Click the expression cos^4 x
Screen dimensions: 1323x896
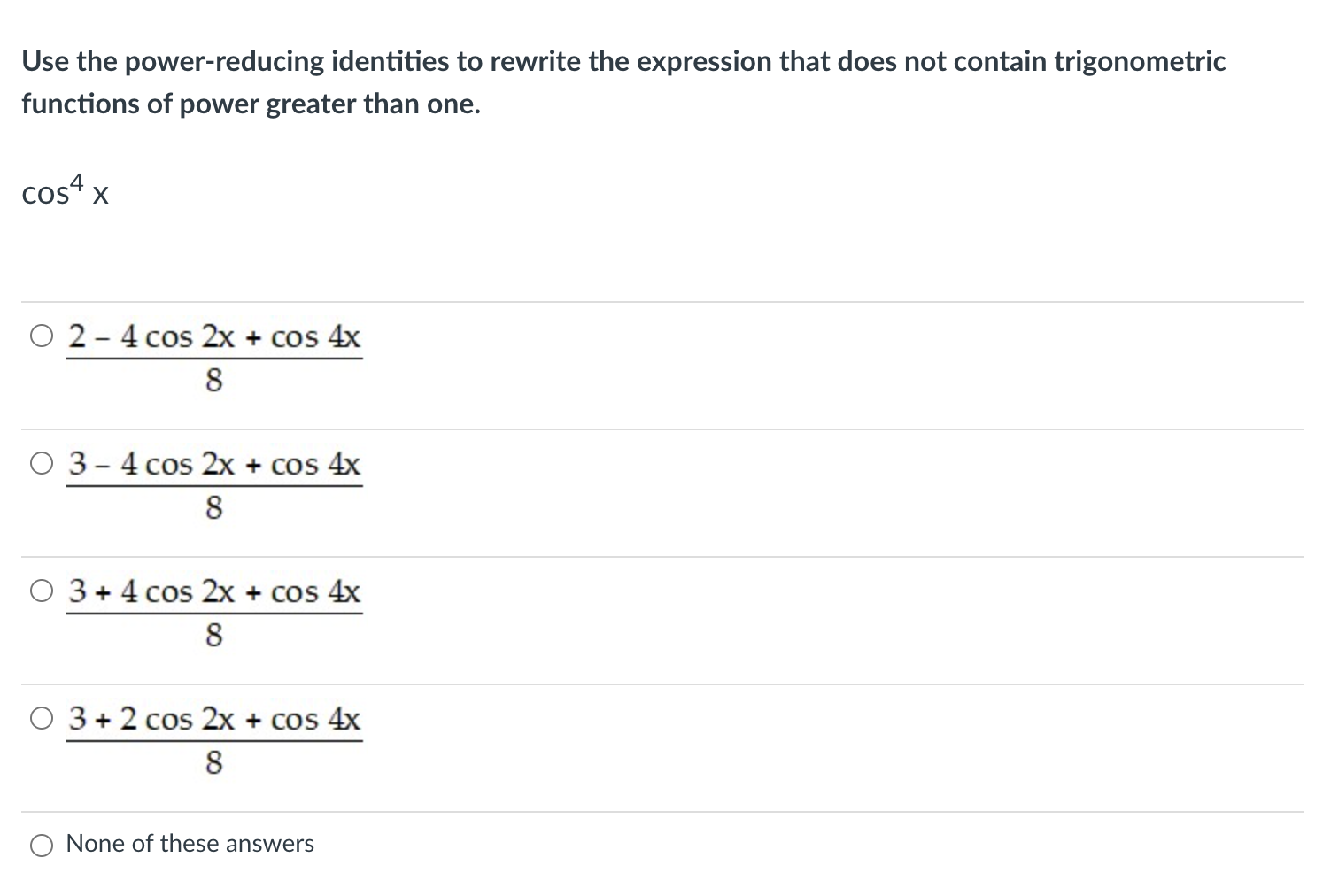pos(64,189)
